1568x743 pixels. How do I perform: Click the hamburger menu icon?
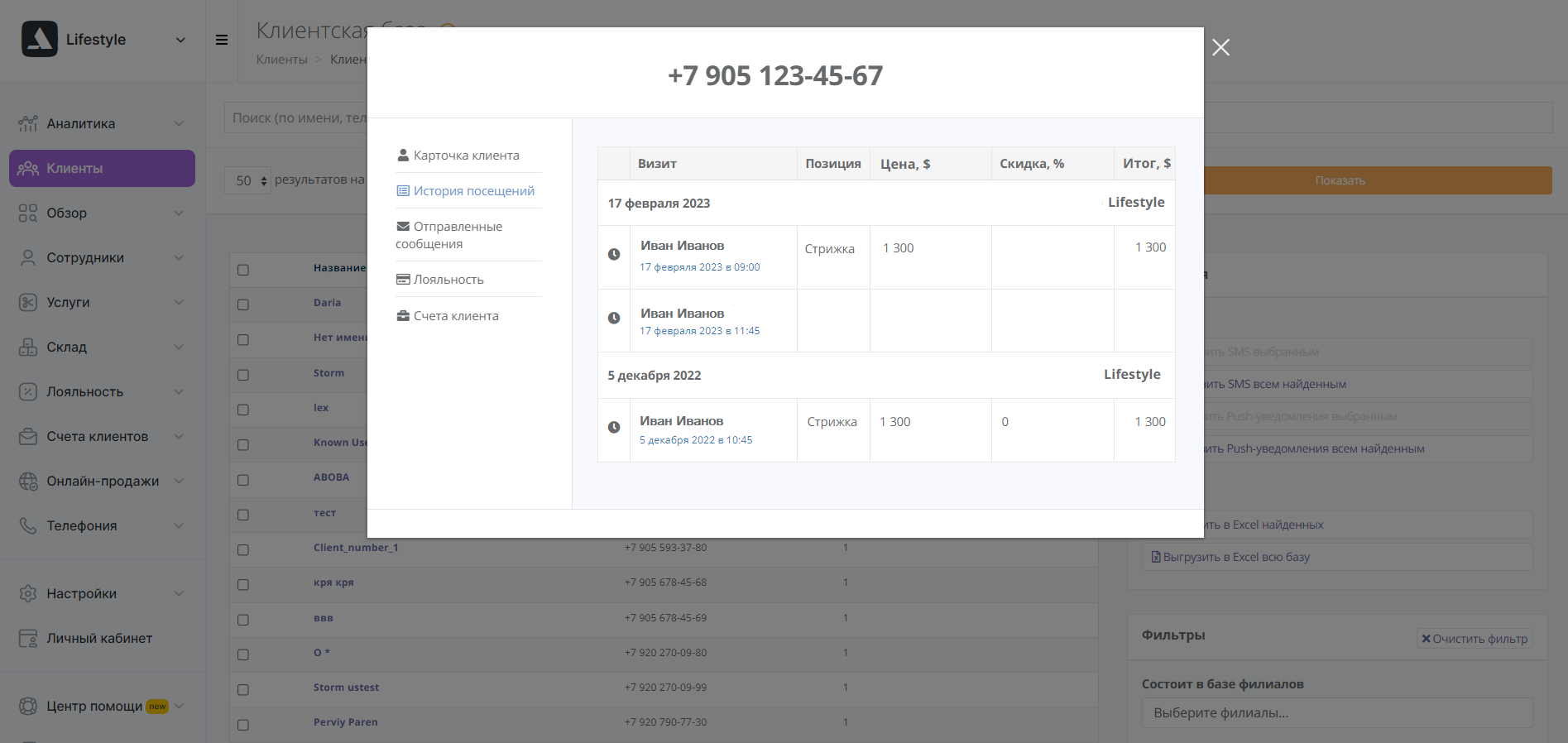point(222,40)
